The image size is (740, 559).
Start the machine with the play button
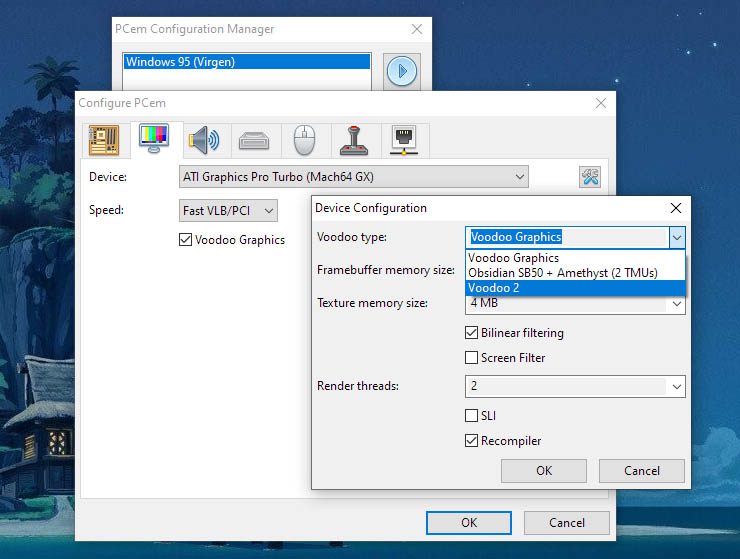402,71
